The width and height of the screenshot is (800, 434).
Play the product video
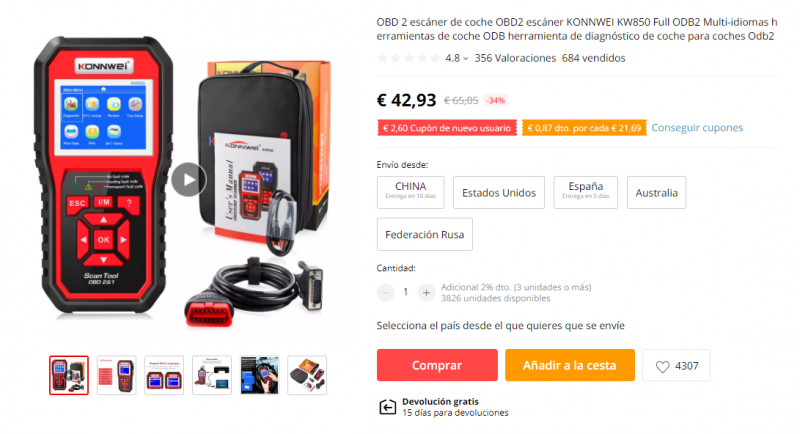pyautogui.click(x=188, y=180)
